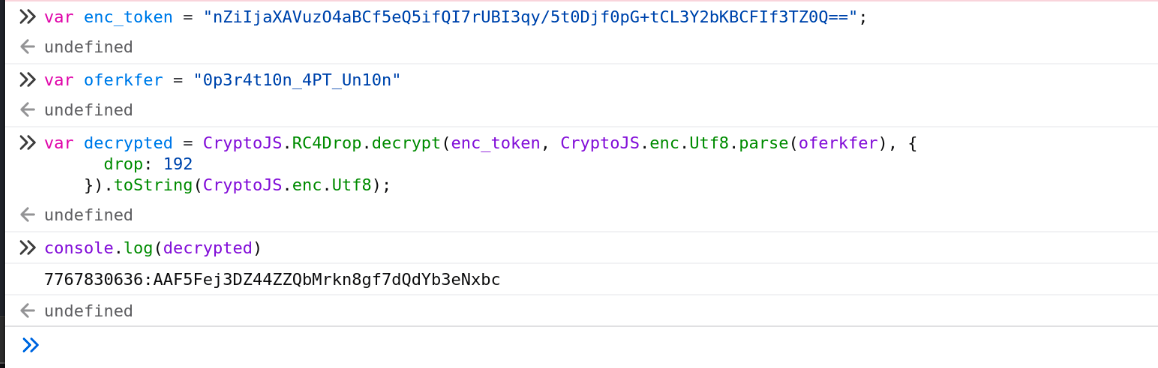Screen dimensions: 1158x368
Task: Click the input chevron beside var decrypted
Action: 28,143
